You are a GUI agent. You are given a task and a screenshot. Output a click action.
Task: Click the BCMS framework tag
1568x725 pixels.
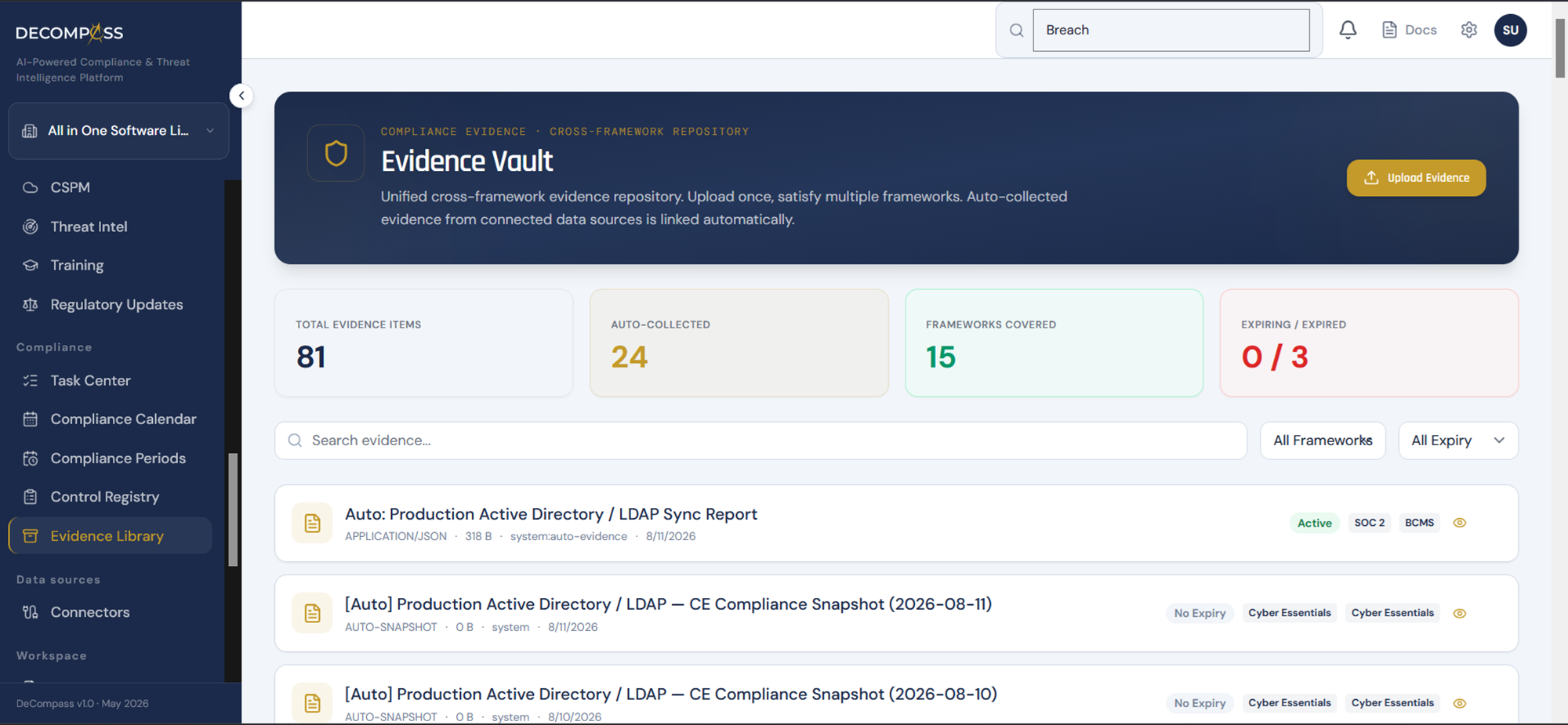[x=1419, y=523]
